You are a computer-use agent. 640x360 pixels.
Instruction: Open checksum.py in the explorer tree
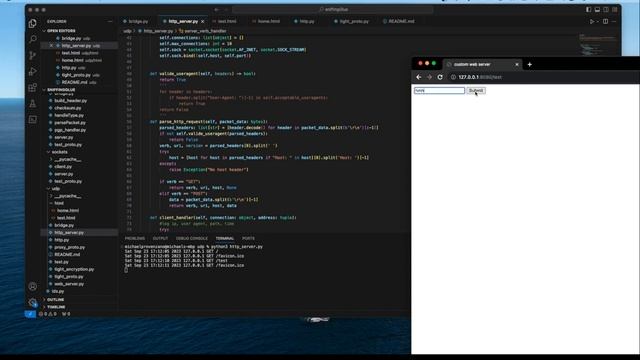click(68, 108)
